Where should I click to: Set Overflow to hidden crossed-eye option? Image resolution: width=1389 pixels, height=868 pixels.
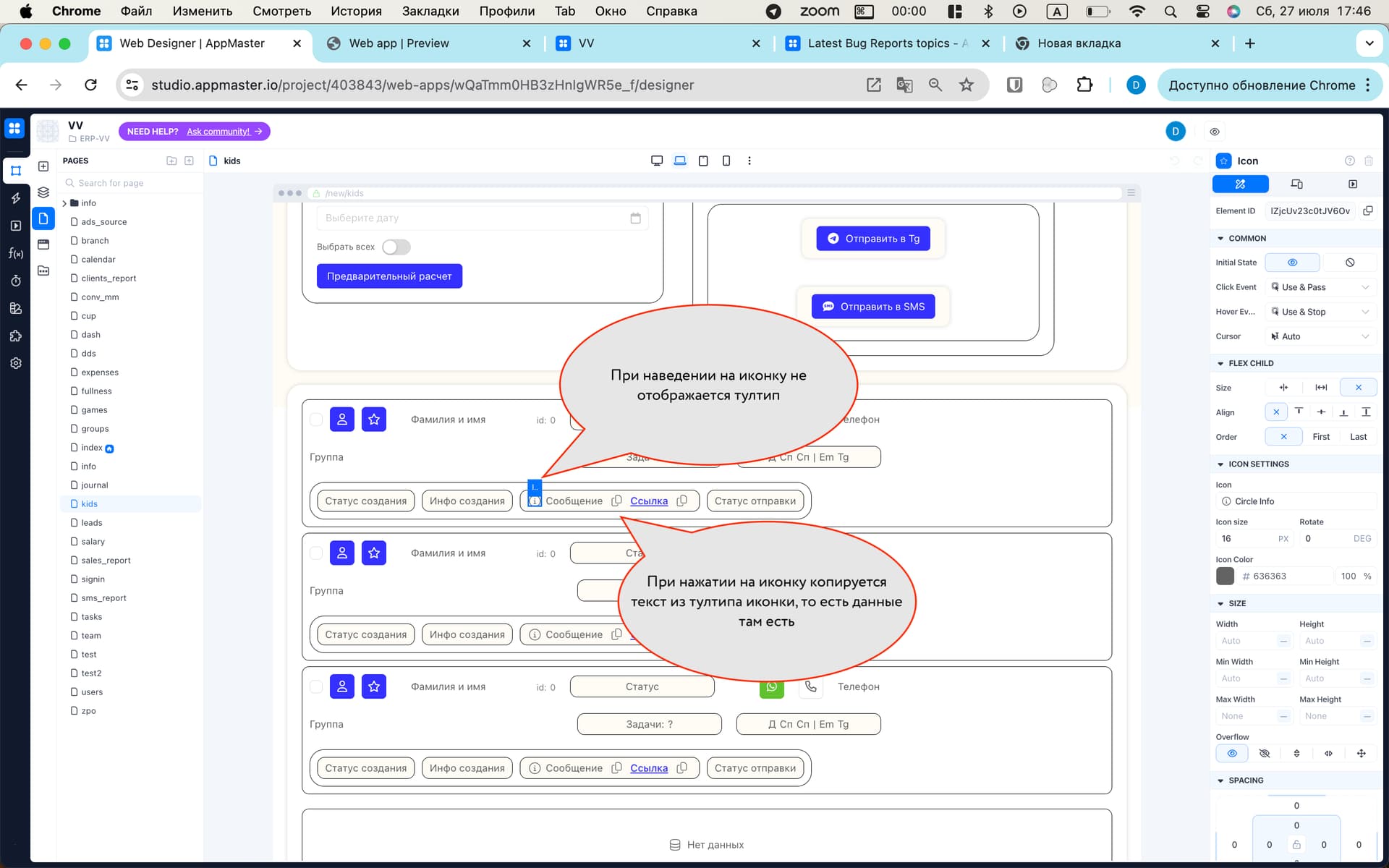pyautogui.click(x=1264, y=753)
